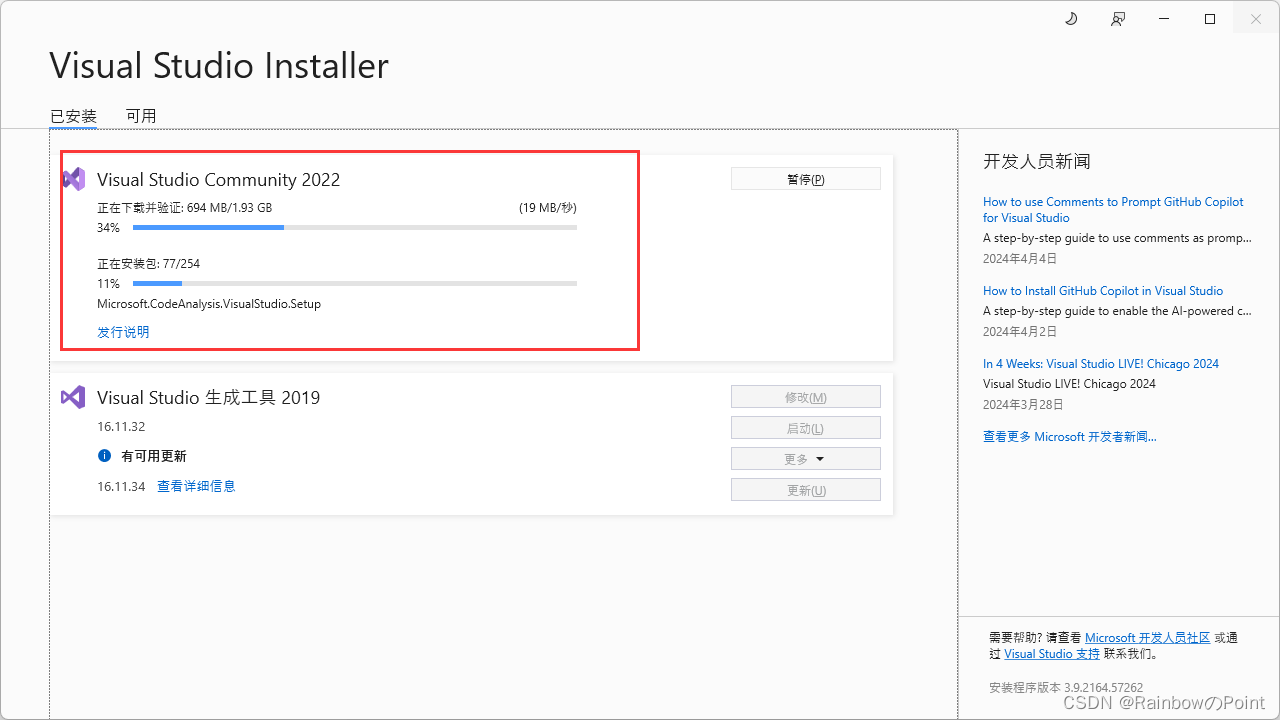
Task: Click the 更新(U) button
Action: (x=806, y=490)
